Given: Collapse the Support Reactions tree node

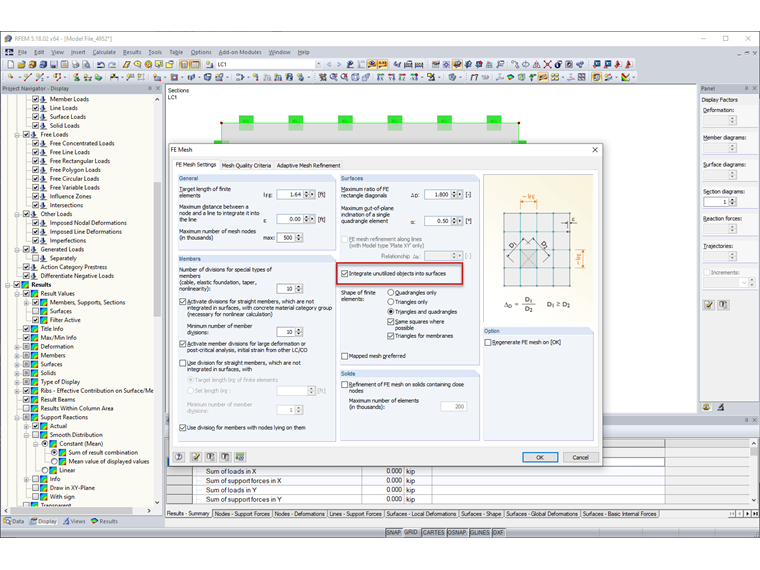Looking at the screenshot, I should pyautogui.click(x=17, y=417).
